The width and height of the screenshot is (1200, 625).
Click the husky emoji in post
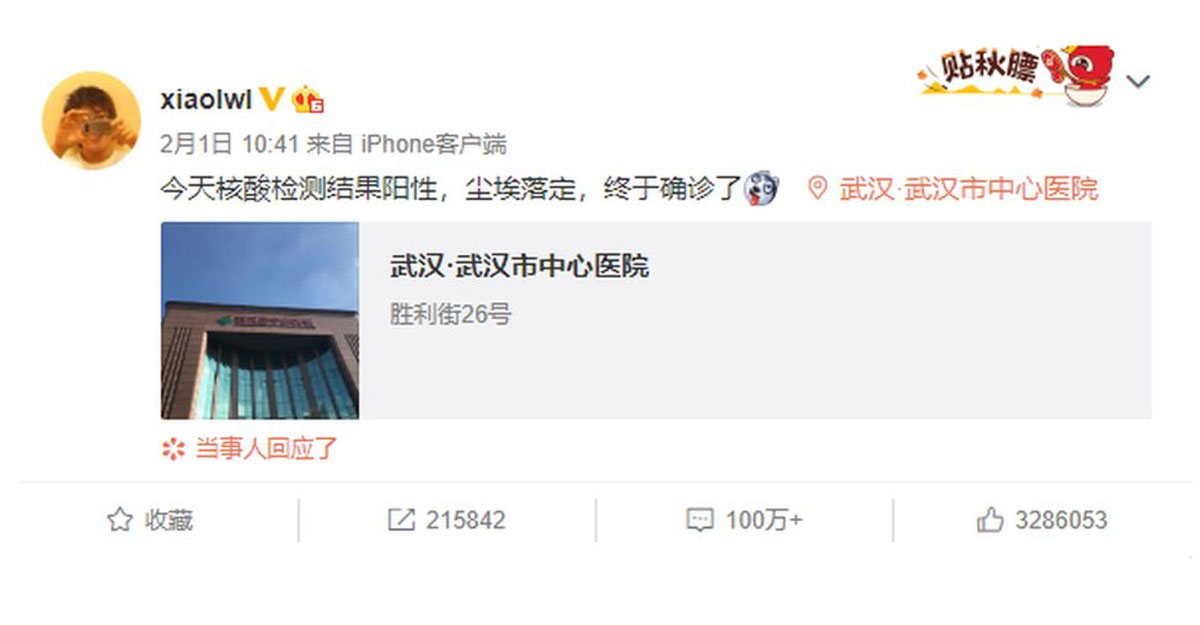pyautogui.click(x=761, y=188)
